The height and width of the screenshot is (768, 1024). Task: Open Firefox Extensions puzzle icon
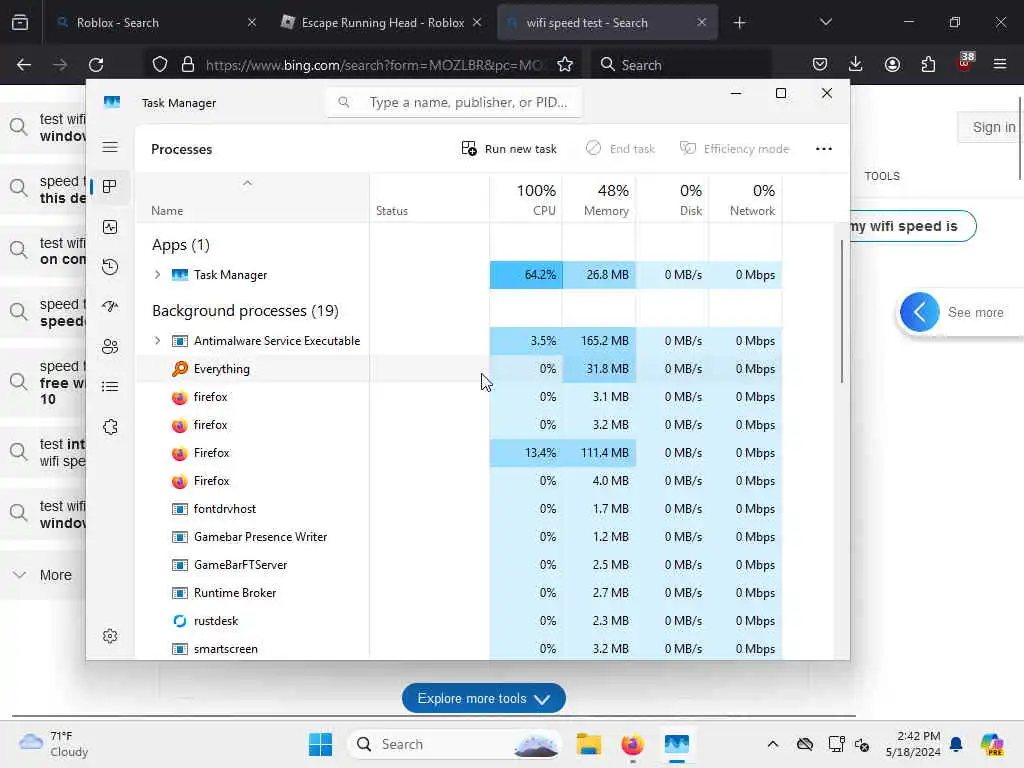[x=928, y=65]
